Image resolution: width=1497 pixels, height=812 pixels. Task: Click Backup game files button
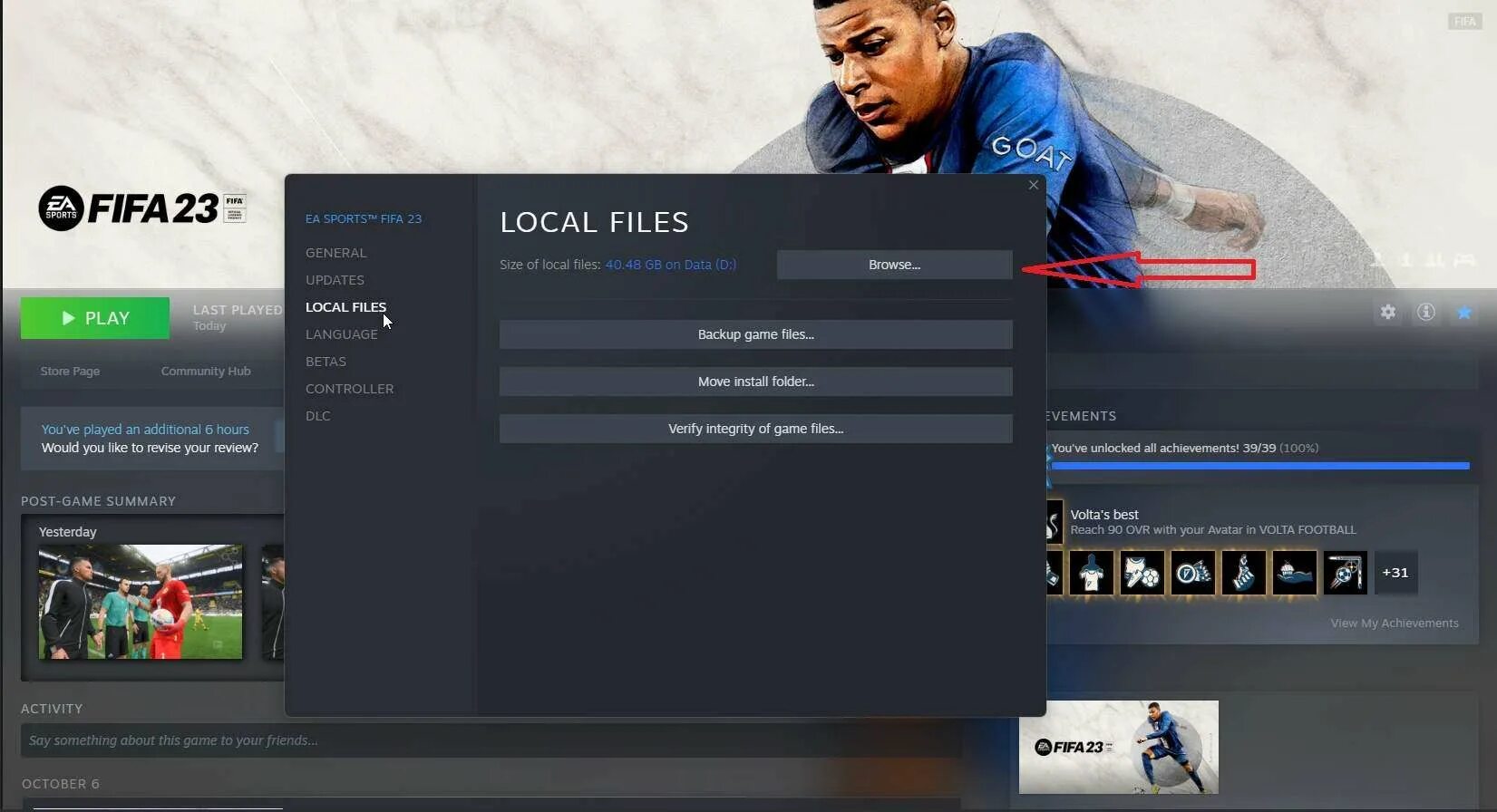click(x=755, y=334)
